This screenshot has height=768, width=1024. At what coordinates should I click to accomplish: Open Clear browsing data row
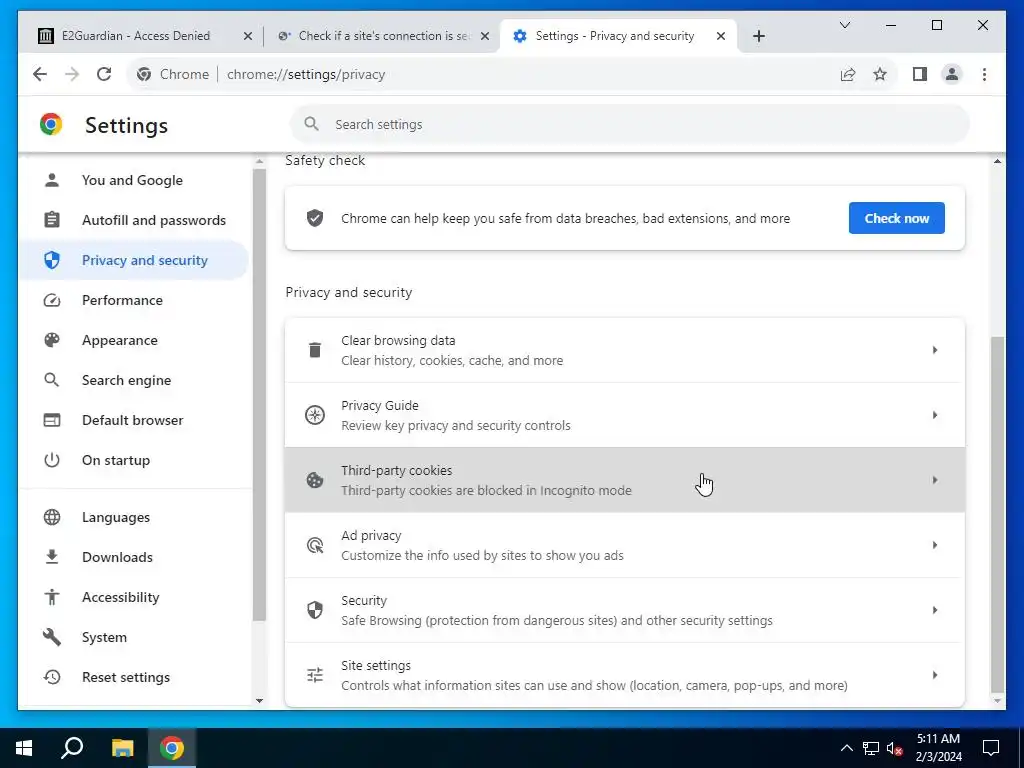tap(625, 350)
